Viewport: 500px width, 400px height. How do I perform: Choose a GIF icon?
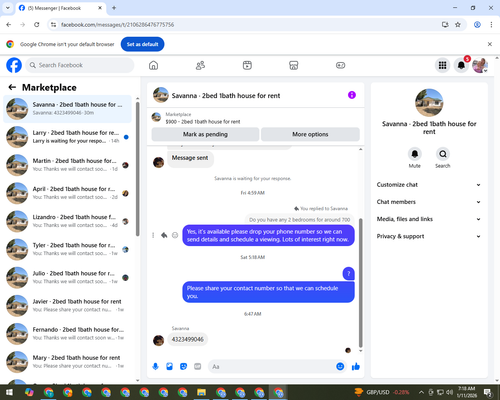(198, 367)
